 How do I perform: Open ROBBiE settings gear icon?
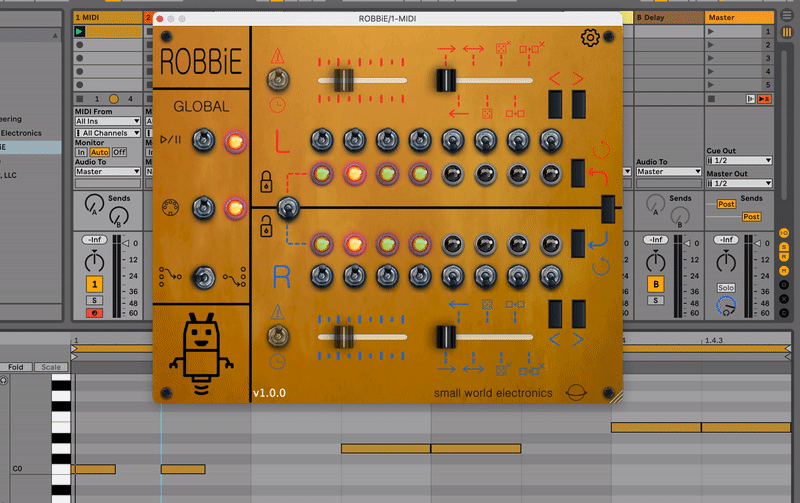[x=590, y=37]
